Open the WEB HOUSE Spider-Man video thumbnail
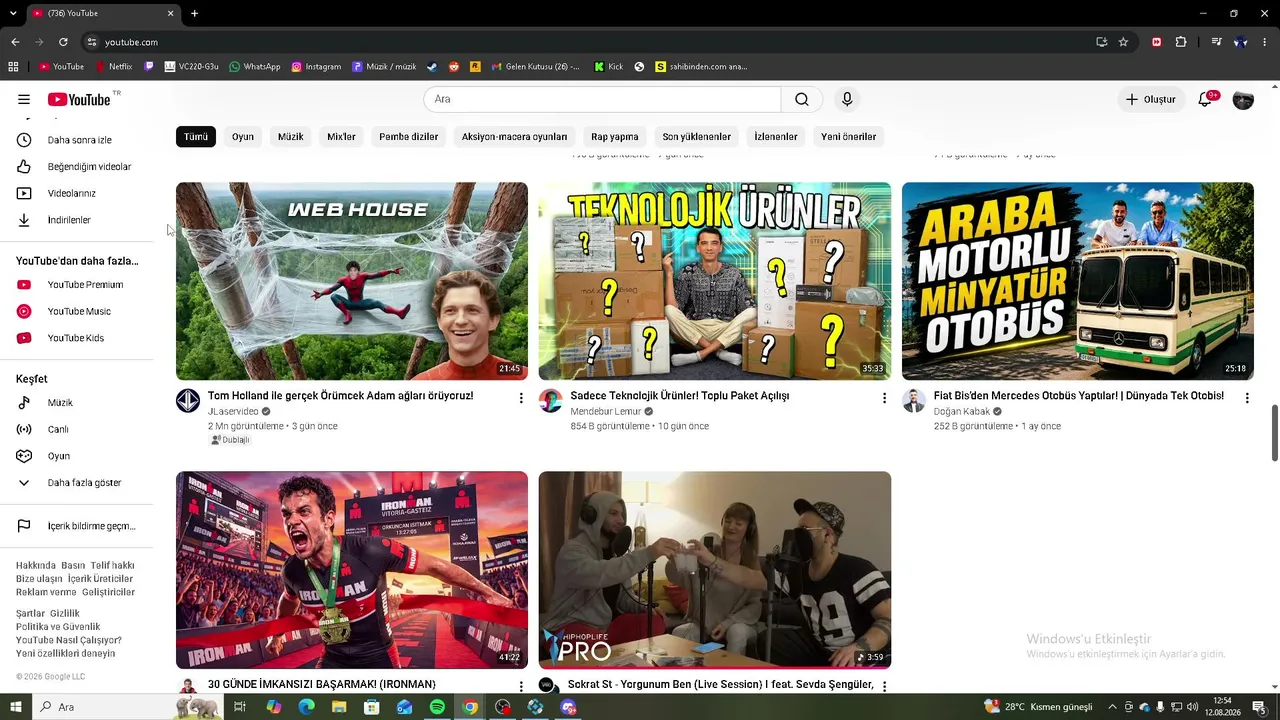 tap(352, 281)
